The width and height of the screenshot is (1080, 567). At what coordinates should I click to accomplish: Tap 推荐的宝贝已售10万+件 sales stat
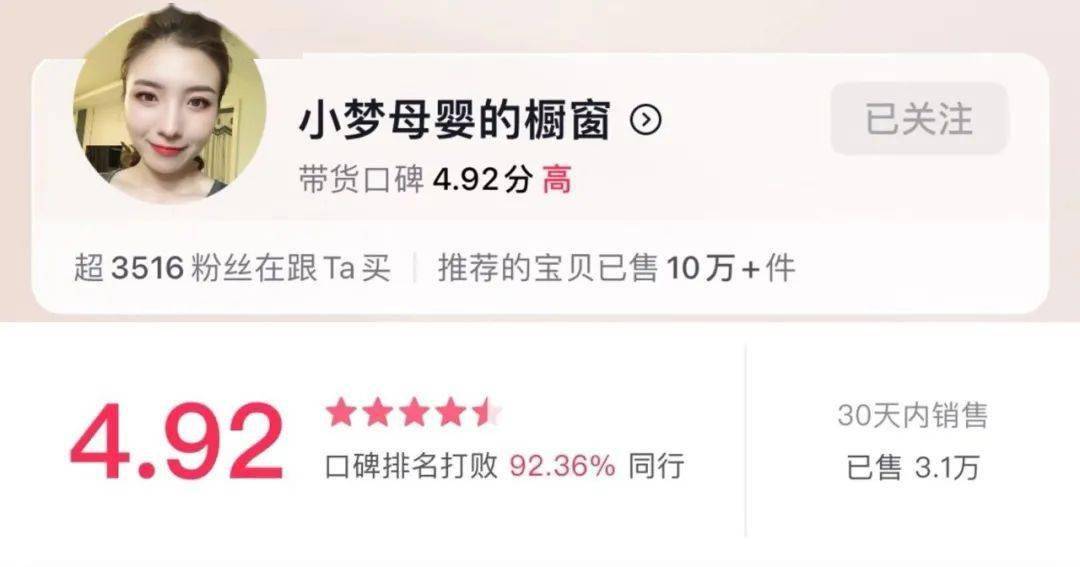(616, 268)
